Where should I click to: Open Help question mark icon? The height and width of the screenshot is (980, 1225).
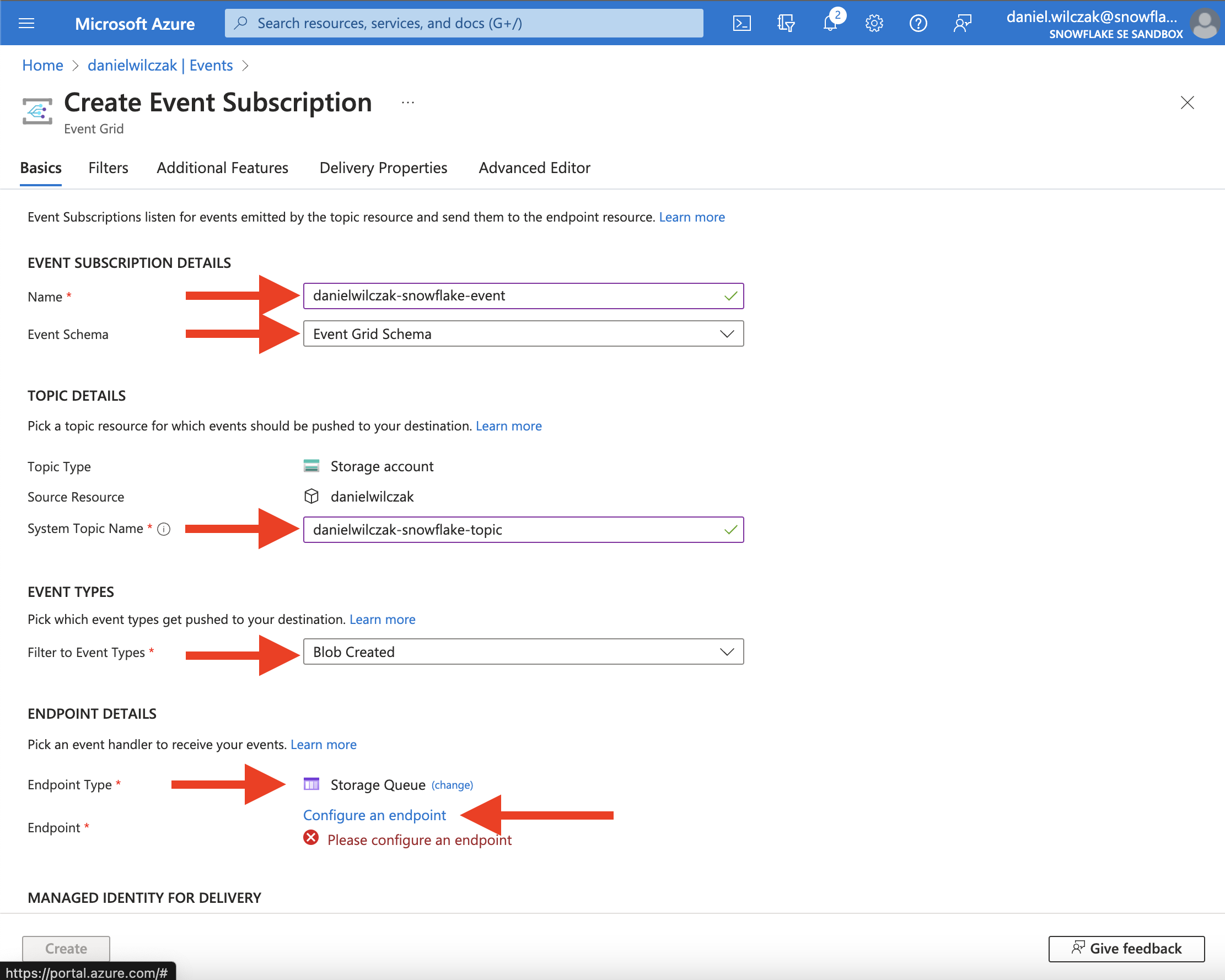click(x=918, y=23)
